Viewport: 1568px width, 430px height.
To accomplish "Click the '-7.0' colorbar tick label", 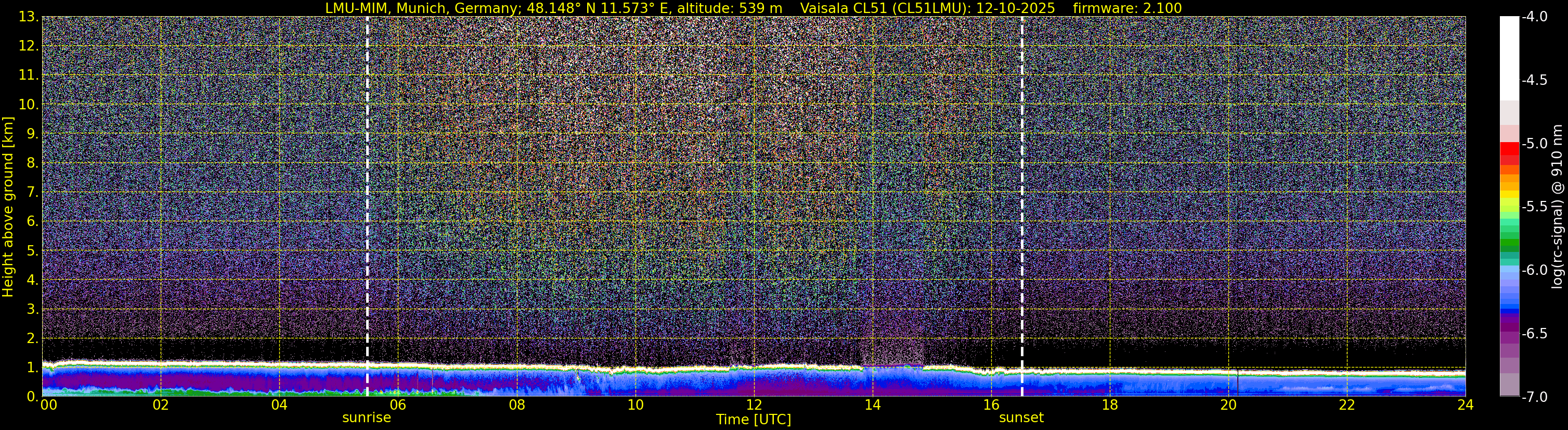I will tap(1535, 397).
